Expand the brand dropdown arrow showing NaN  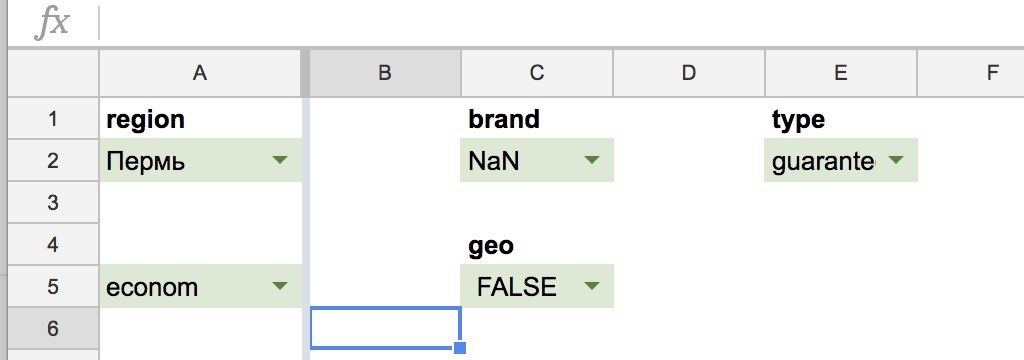point(592,159)
